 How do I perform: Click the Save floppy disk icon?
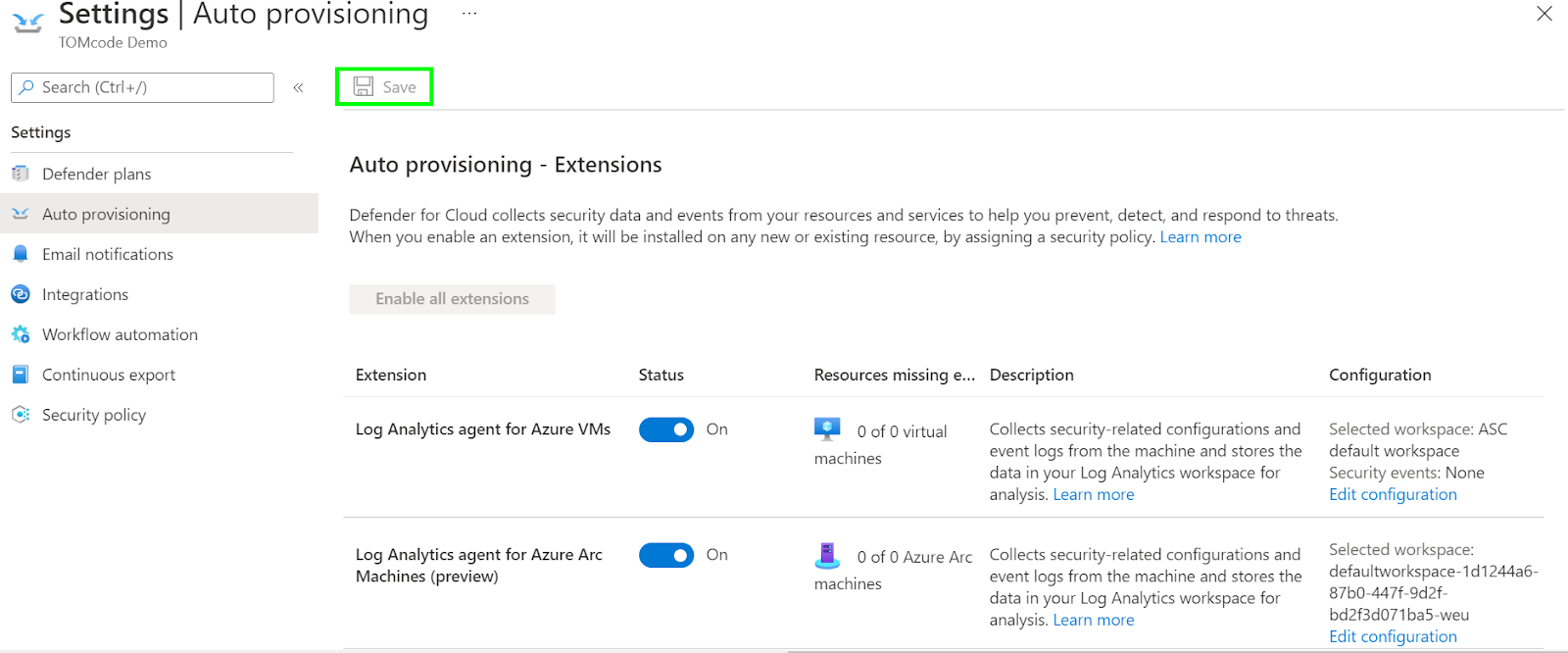tap(364, 87)
